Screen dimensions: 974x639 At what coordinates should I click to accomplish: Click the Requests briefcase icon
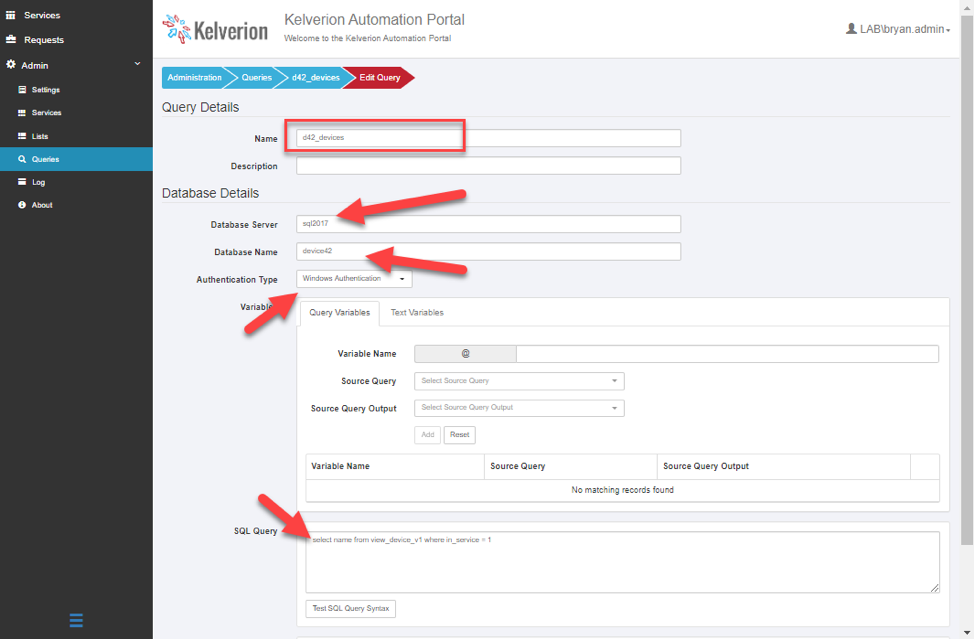point(11,40)
